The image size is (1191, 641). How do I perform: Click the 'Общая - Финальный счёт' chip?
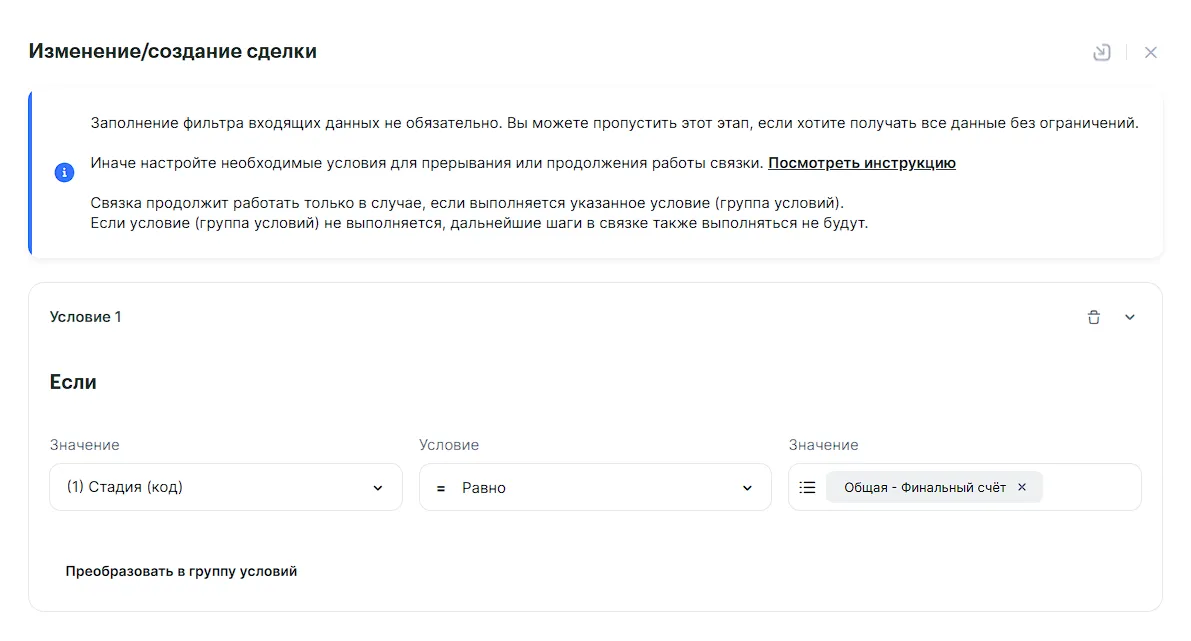click(924, 487)
